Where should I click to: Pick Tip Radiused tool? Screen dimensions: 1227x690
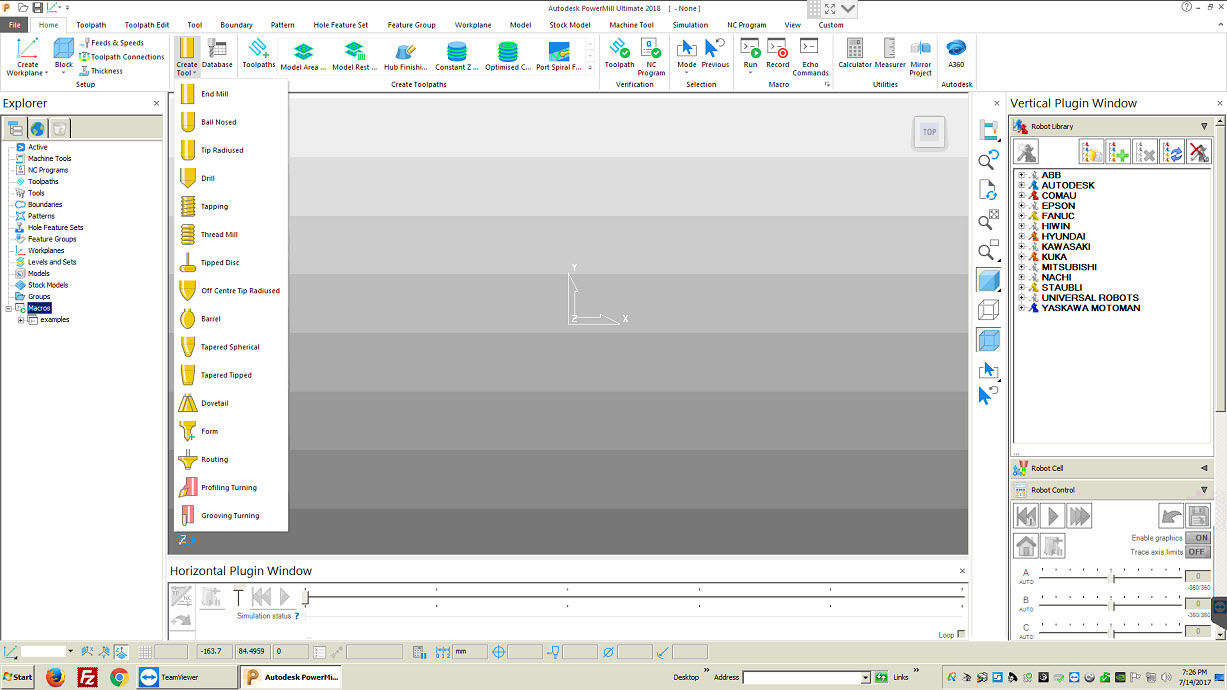[230, 150]
